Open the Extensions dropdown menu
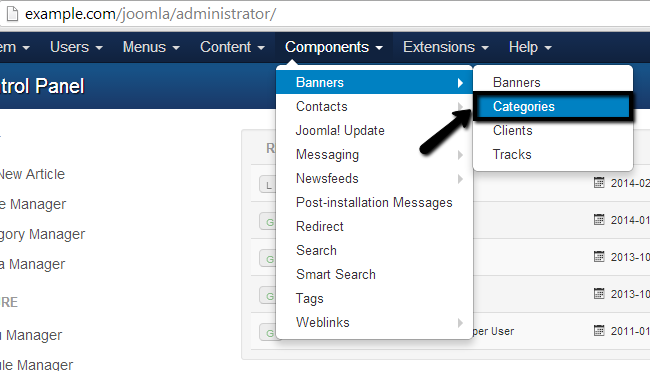The height and width of the screenshot is (371, 650). coord(446,47)
